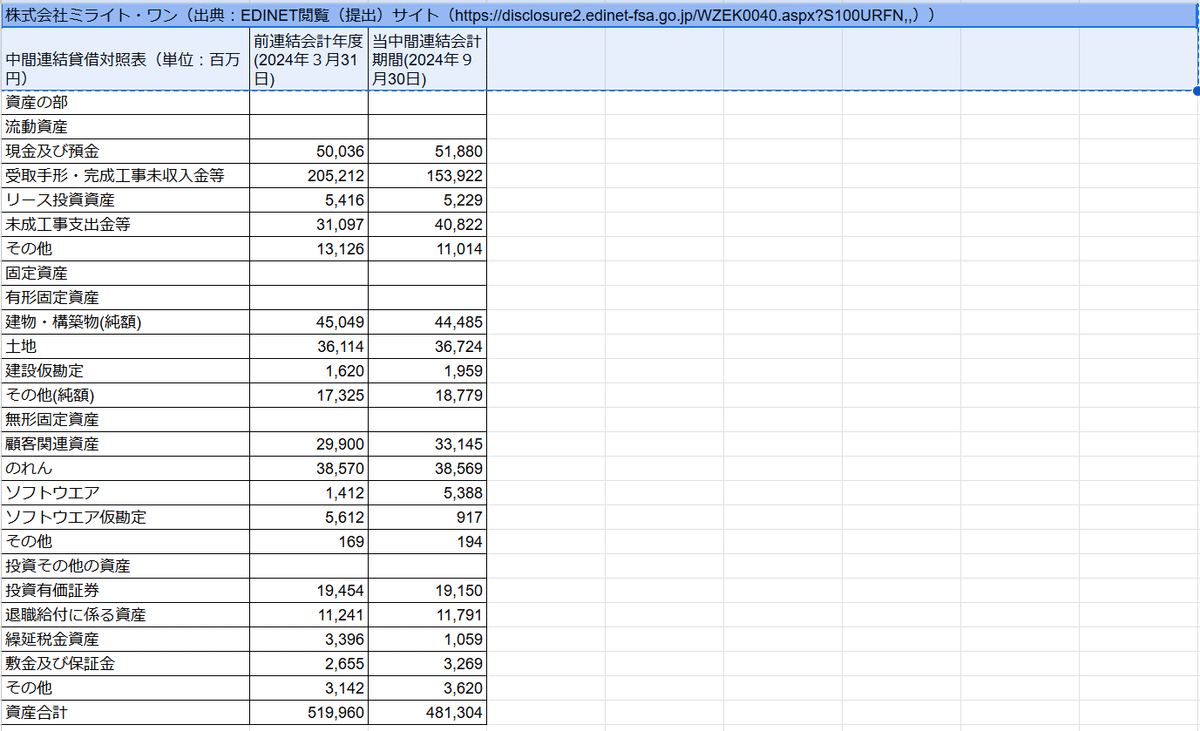Select the total value 519,960
This screenshot has width=1200, height=731.
pyautogui.click(x=309, y=712)
